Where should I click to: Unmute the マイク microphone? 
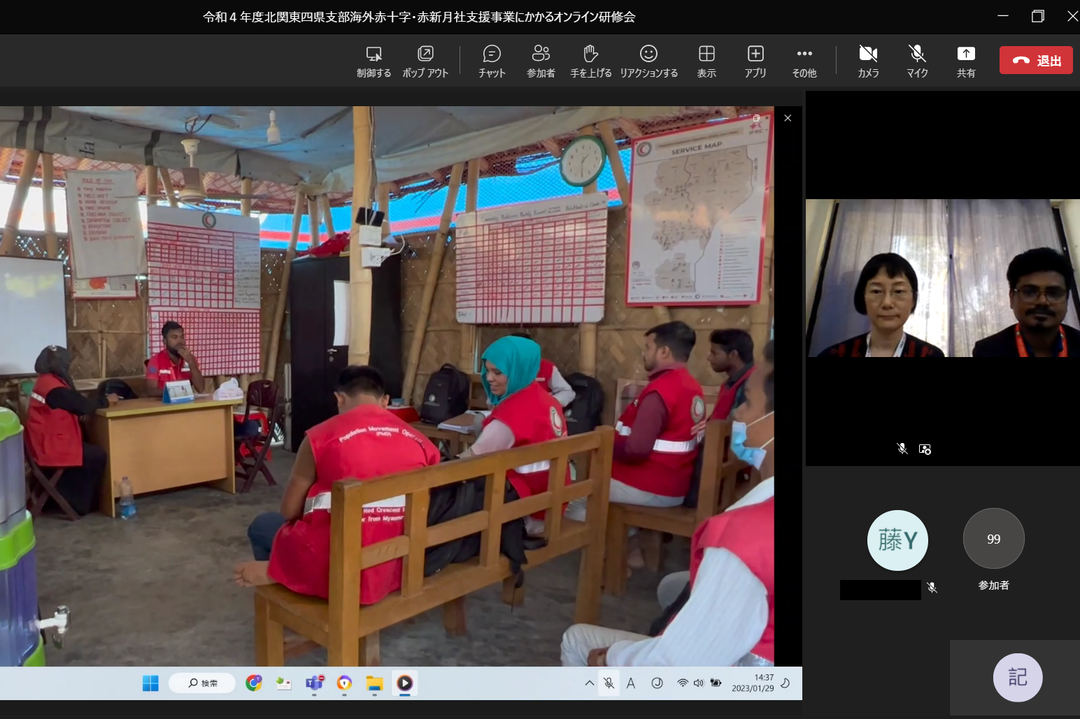pos(917,61)
